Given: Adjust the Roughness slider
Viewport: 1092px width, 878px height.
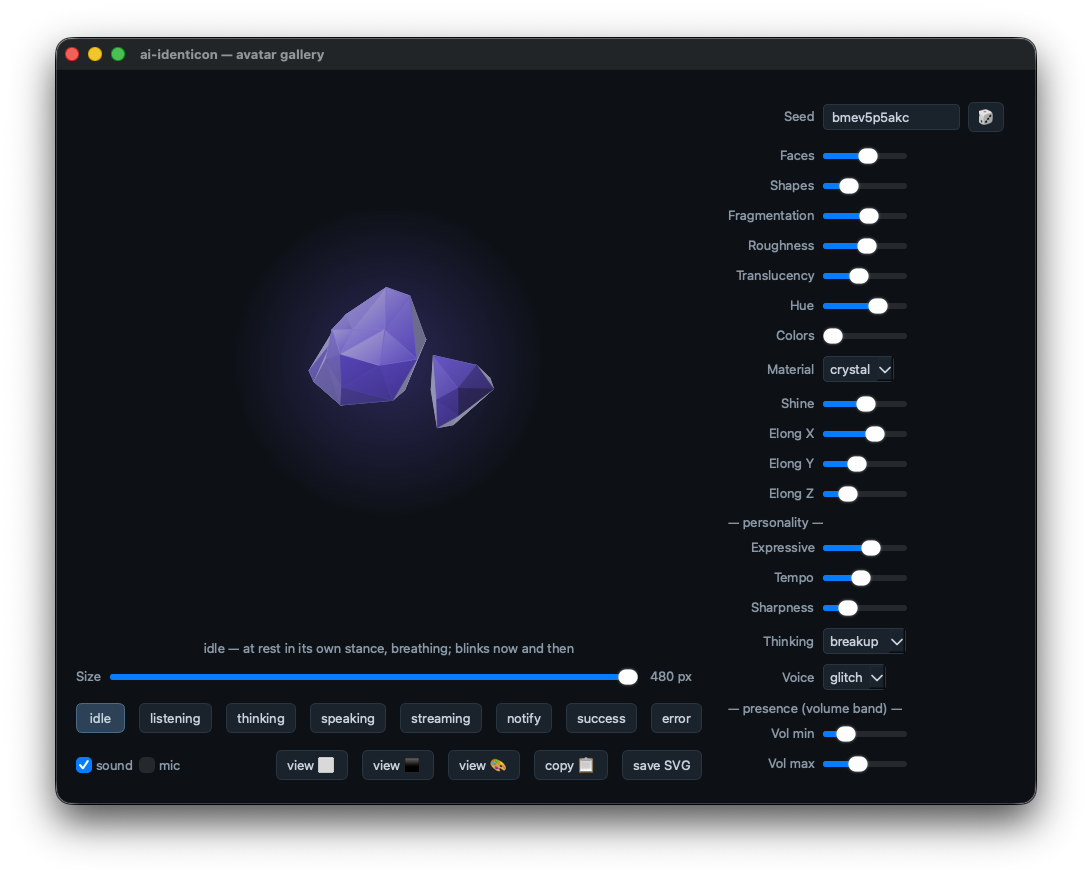Looking at the screenshot, I should [x=864, y=246].
